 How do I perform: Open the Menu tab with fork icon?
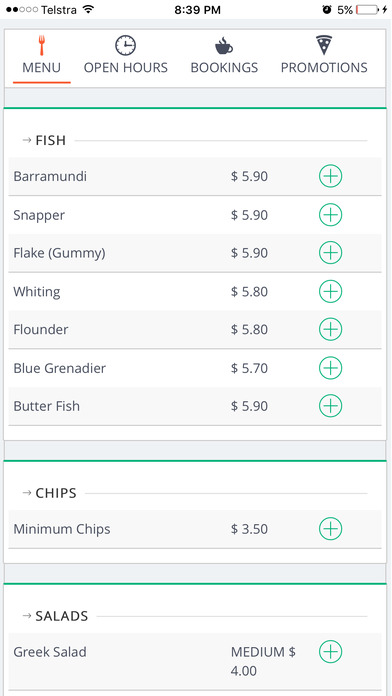41,57
